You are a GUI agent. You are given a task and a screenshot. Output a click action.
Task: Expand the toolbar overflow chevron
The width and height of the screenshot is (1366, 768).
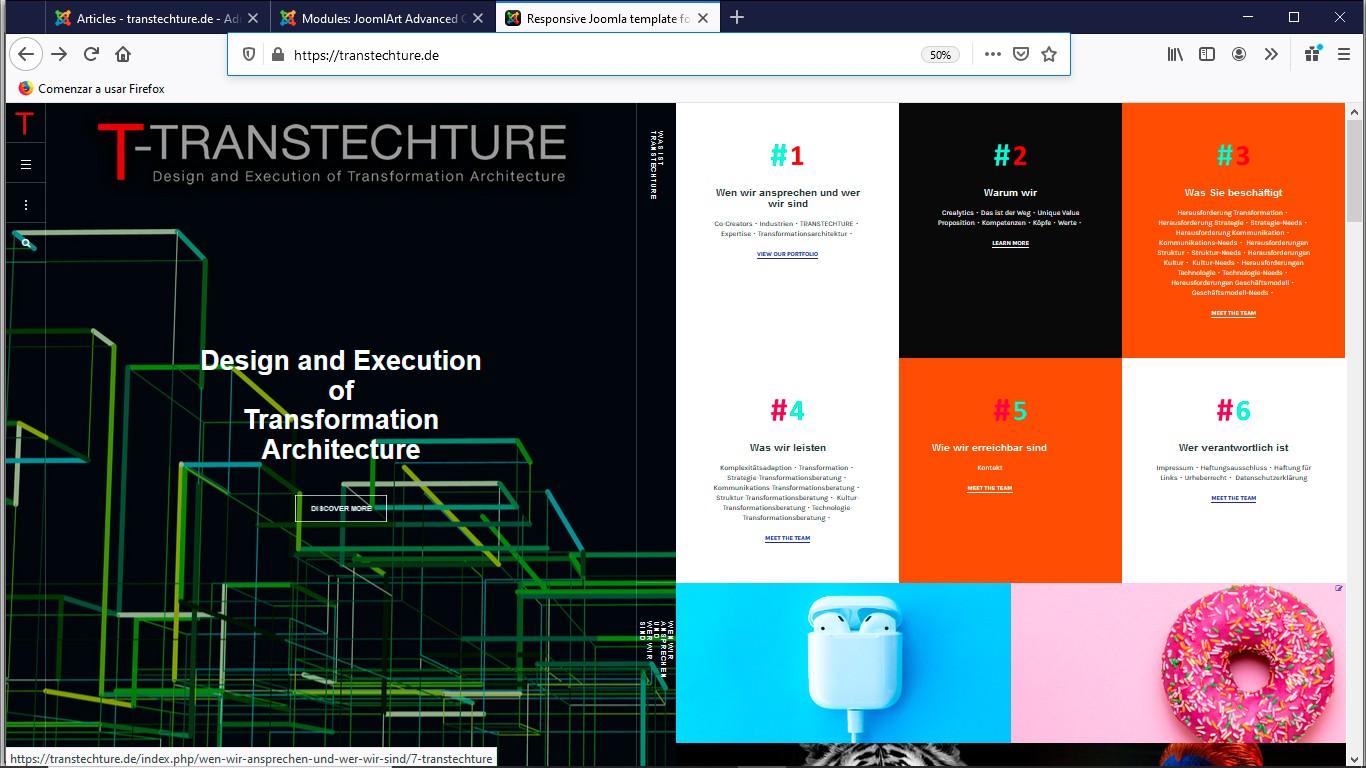(x=1271, y=55)
